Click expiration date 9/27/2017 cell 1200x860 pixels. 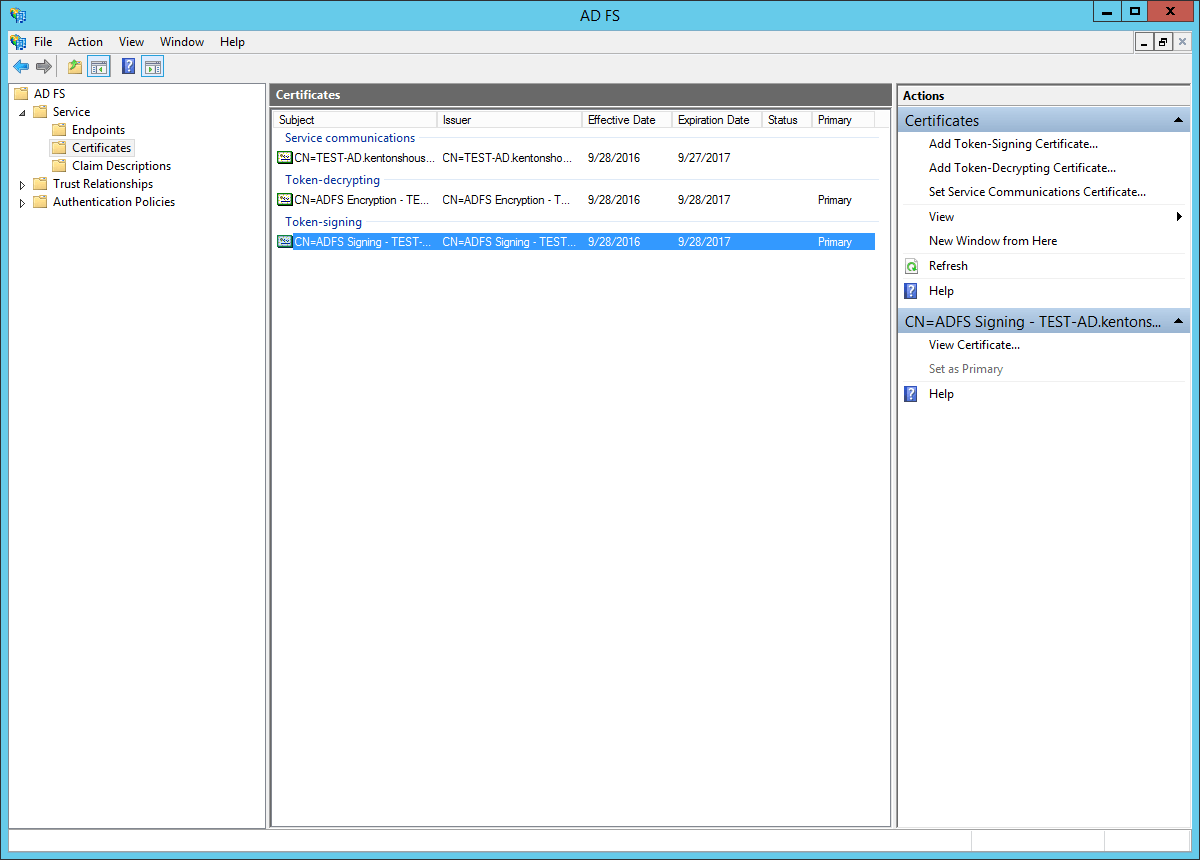pyautogui.click(x=704, y=158)
